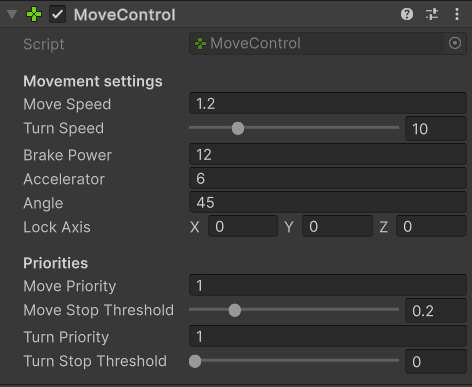472x387 pixels.
Task: Open the MoveControl three-dot options menu
Action: [x=457, y=14]
